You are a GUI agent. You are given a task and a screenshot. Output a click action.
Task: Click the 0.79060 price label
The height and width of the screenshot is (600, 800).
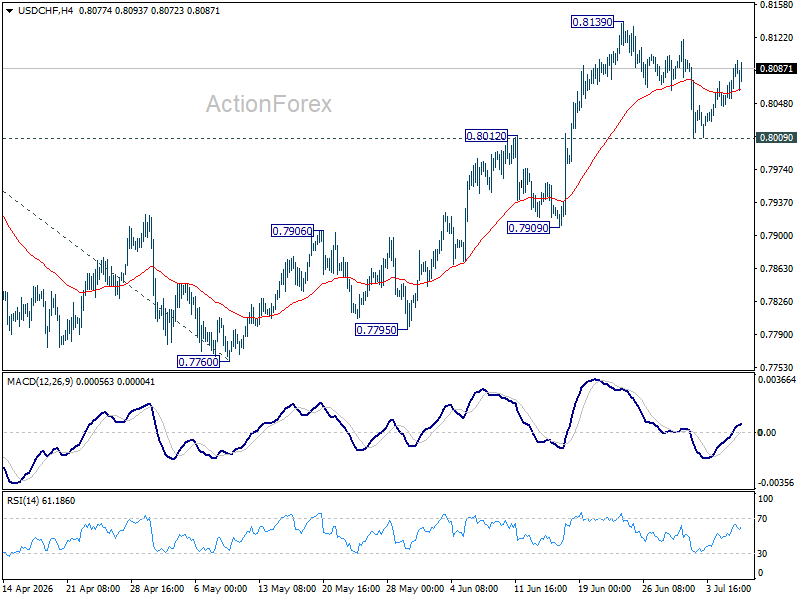pos(292,231)
